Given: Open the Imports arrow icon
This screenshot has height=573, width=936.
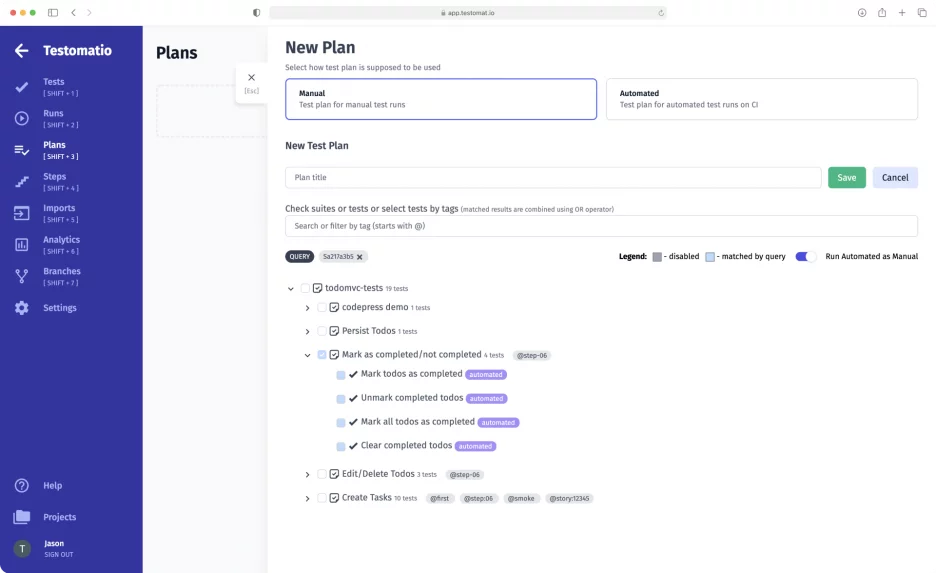Looking at the screenshot, I should point(21,213).
